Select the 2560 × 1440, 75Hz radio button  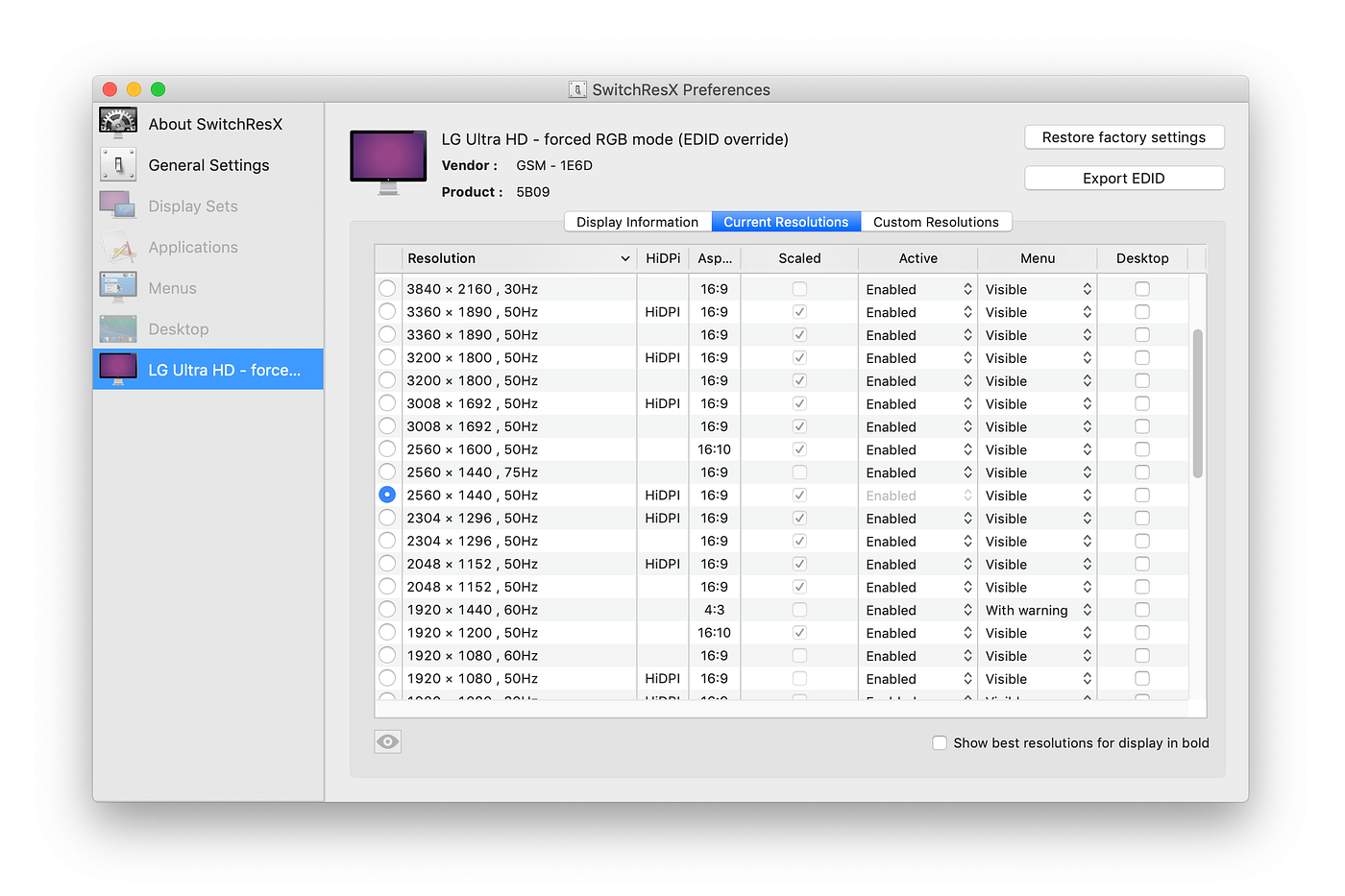[387, 472]
